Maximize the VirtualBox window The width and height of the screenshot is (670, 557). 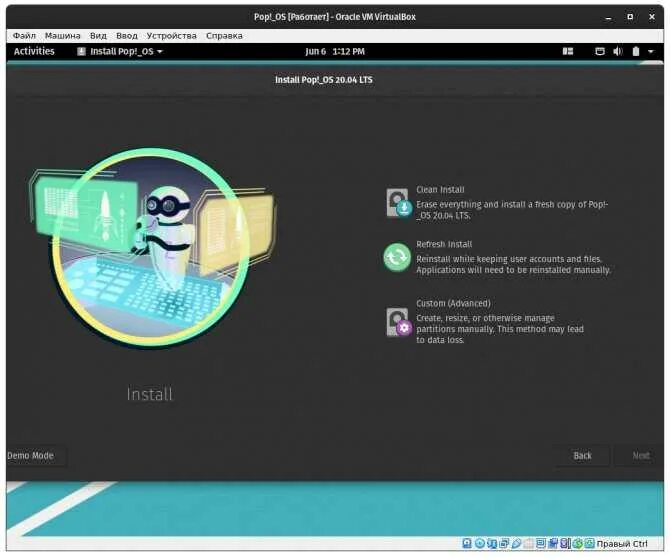(x=630, y=17)
